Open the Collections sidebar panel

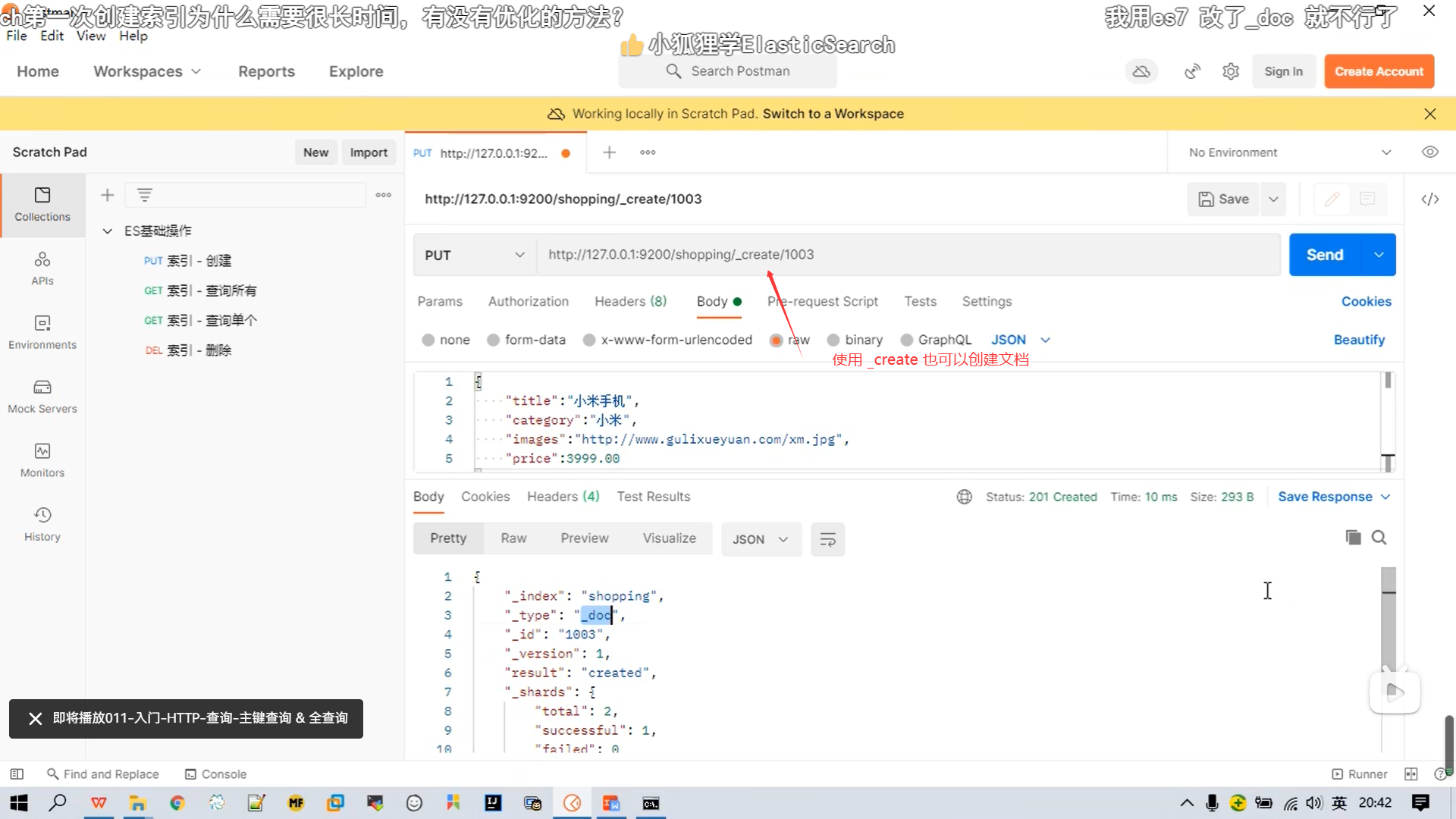click(42, 204)
